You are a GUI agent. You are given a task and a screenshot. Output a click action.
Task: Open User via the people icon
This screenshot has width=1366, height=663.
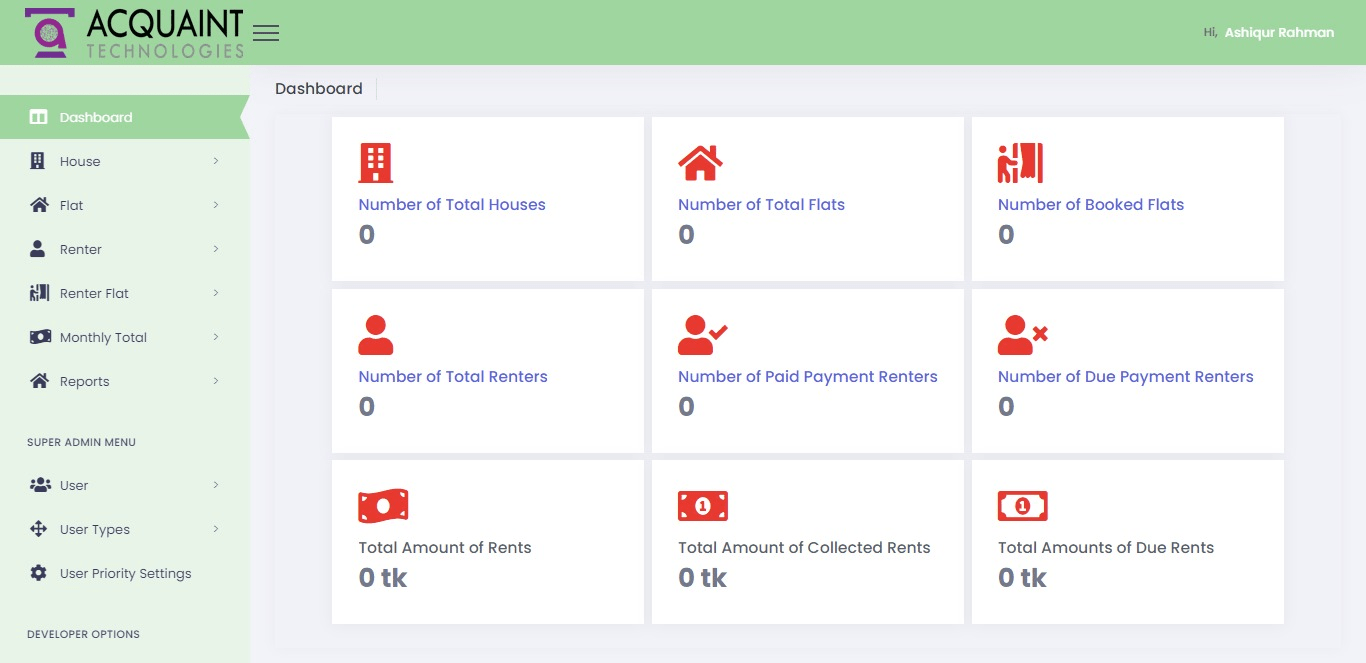[x=39, y=485]
